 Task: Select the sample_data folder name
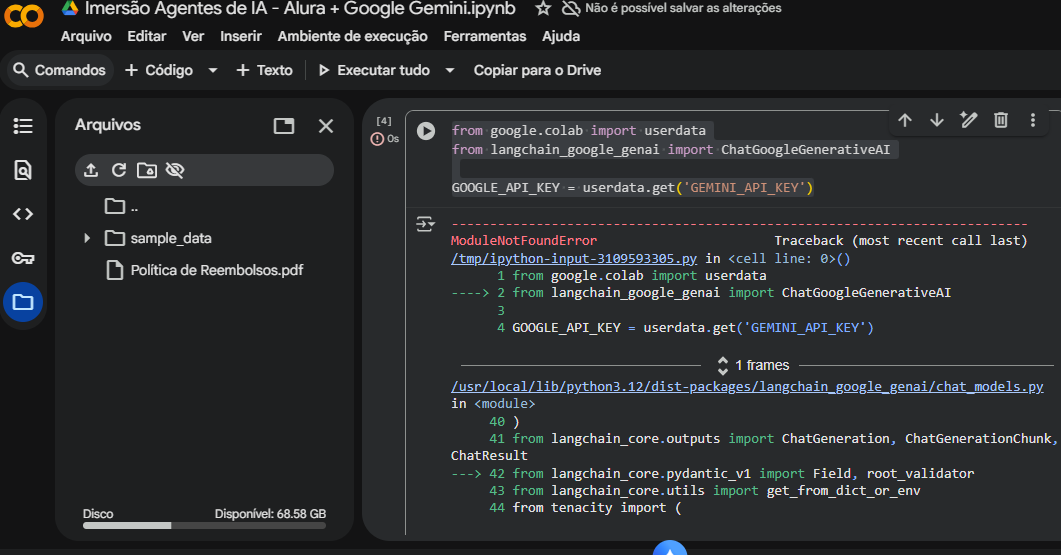(171, 238)
